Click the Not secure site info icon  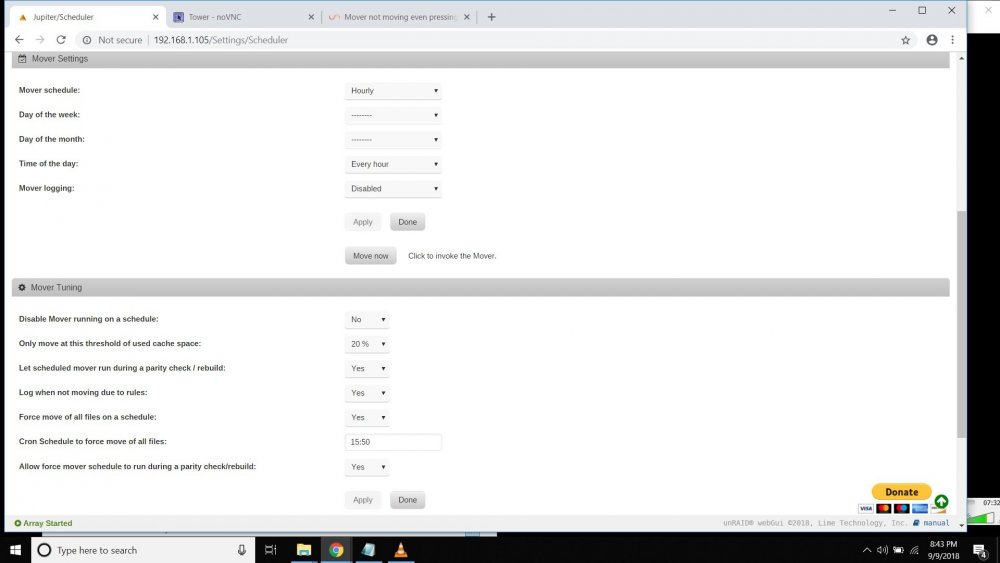pos(87,40)
